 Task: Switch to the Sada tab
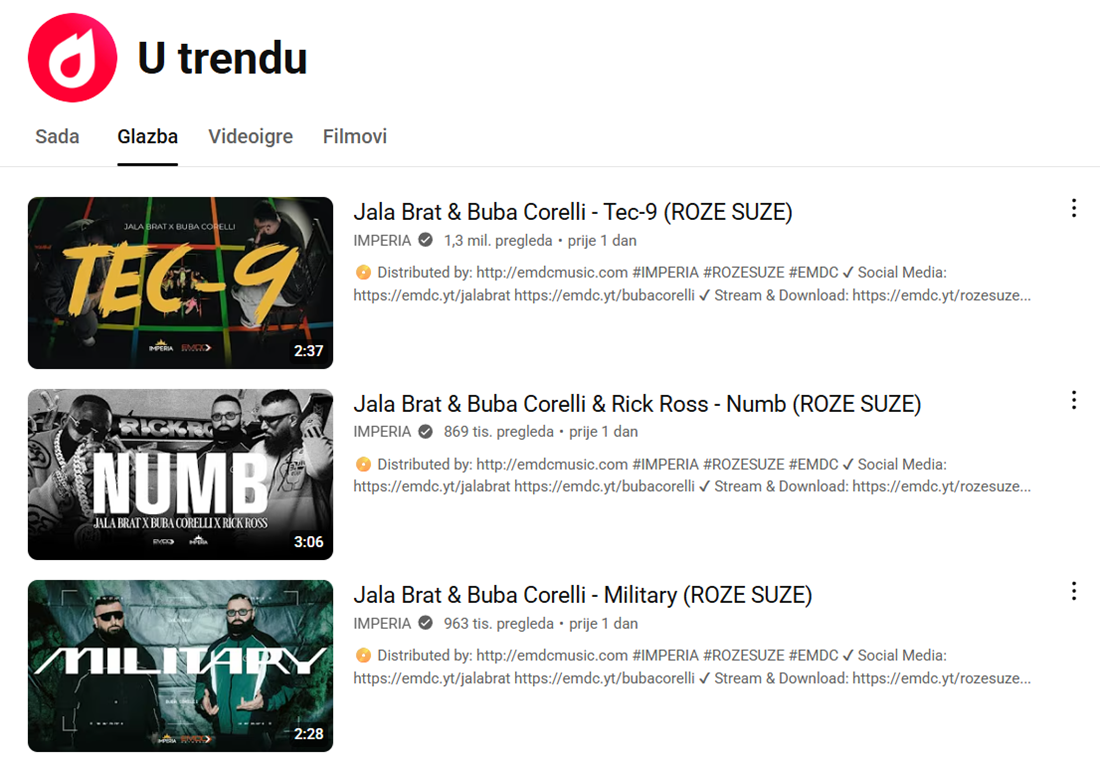(57, 136)
